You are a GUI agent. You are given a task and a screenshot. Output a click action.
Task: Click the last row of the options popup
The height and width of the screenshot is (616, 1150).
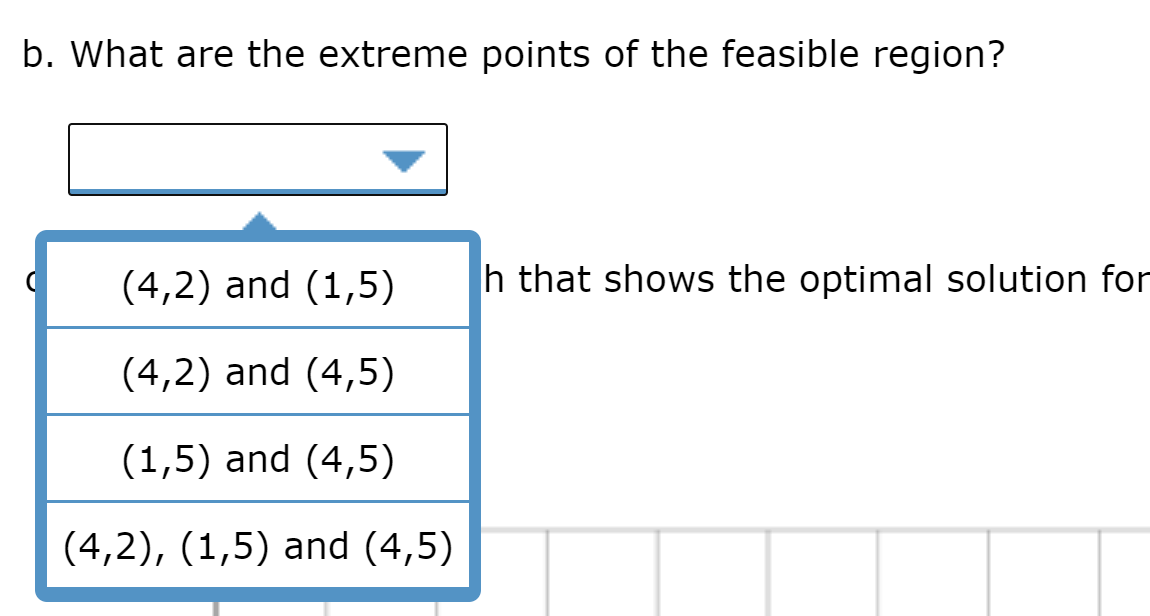tap(256, 546)
